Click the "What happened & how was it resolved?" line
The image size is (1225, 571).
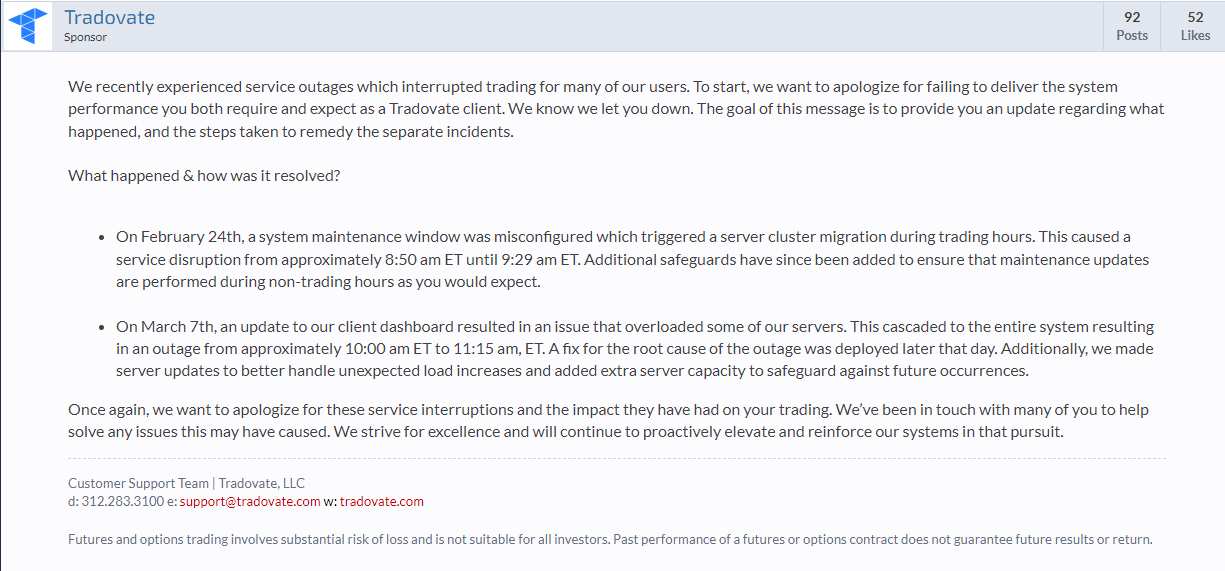pyautogui.click(x=204, y=175)
